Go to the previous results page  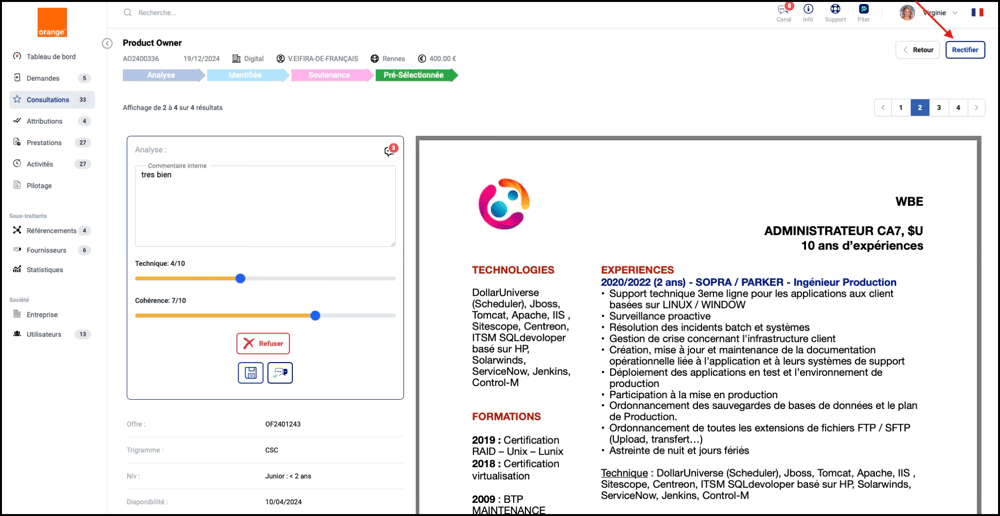(x=883, y=108)
